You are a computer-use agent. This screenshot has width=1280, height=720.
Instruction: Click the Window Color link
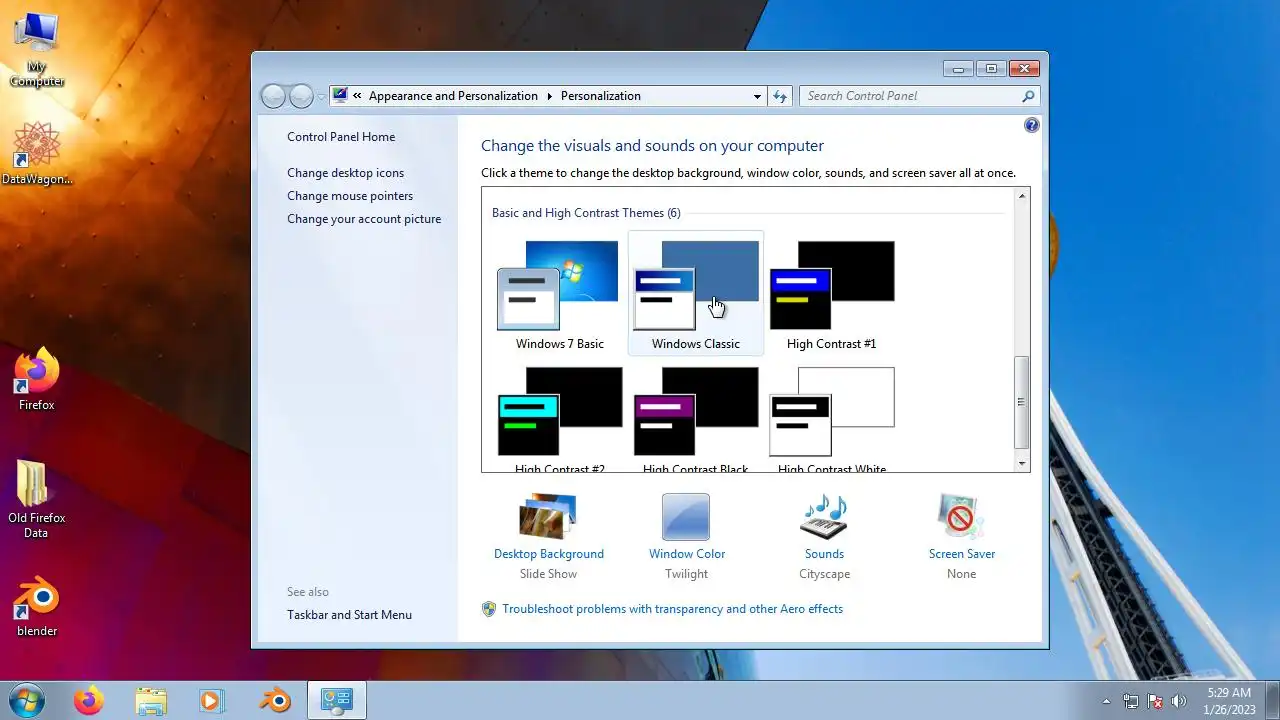click(687, 554)
